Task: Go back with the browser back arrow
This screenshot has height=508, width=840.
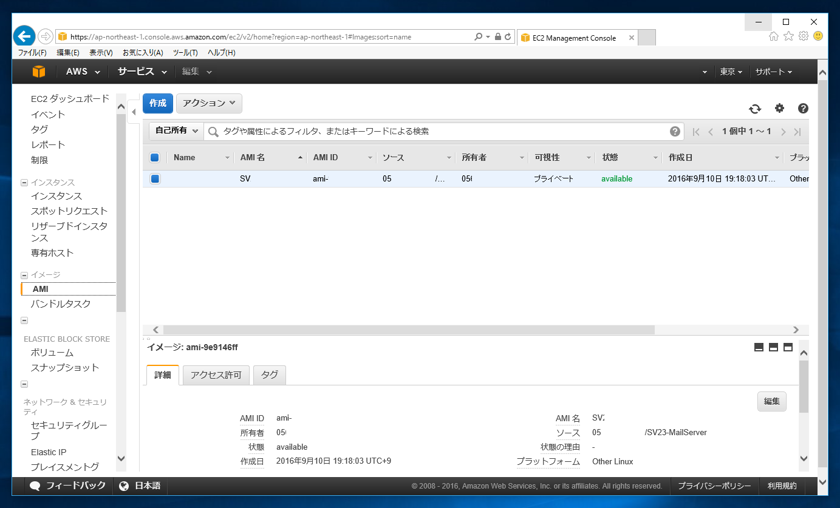Action: click(24, 36)
